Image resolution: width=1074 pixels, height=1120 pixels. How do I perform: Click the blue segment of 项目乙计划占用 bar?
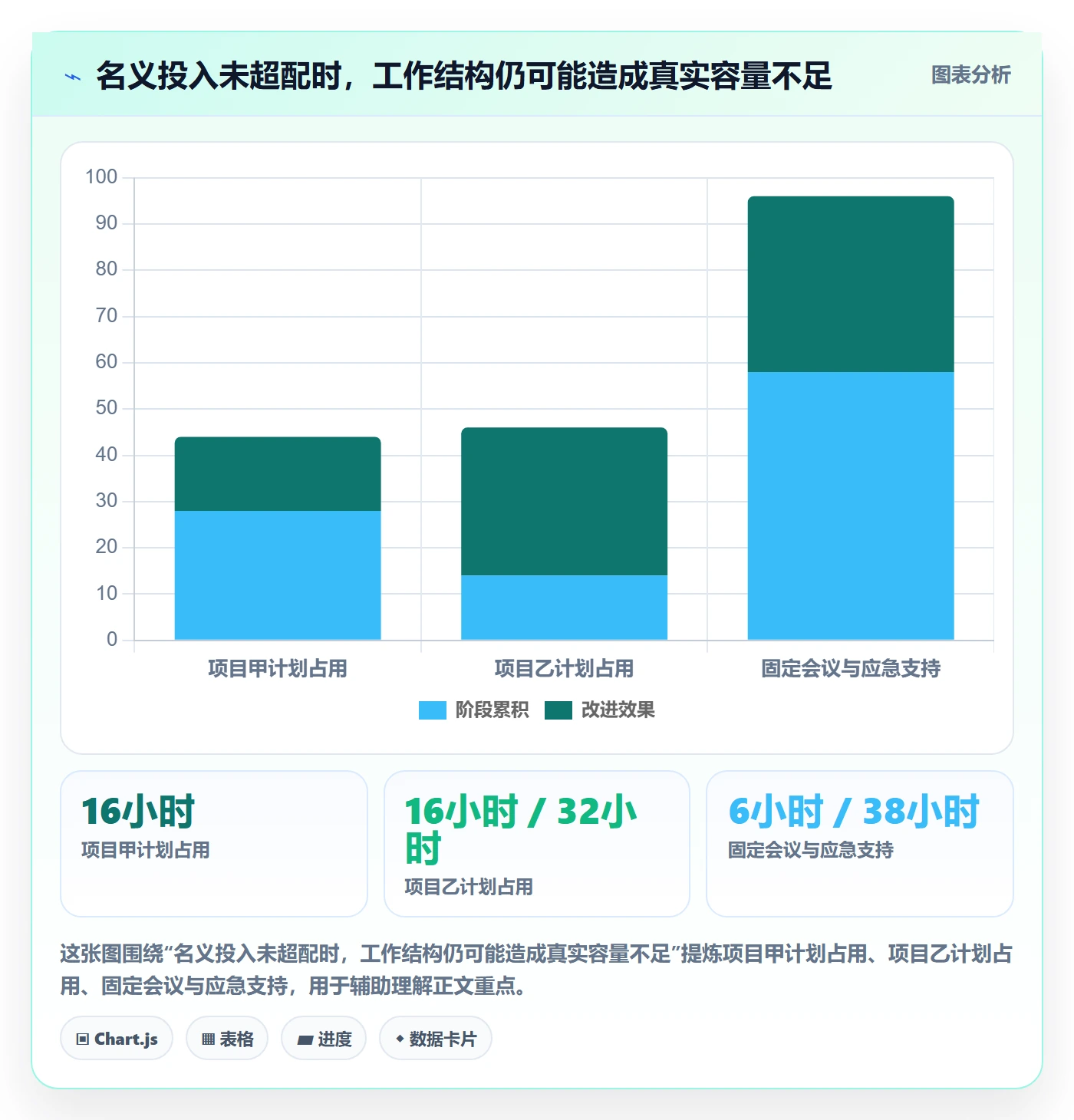pos(564,608)
